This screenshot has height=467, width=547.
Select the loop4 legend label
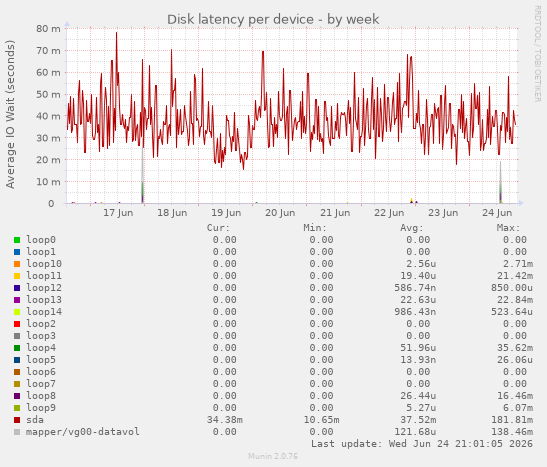pyautogui.click(x=41, y=348)
